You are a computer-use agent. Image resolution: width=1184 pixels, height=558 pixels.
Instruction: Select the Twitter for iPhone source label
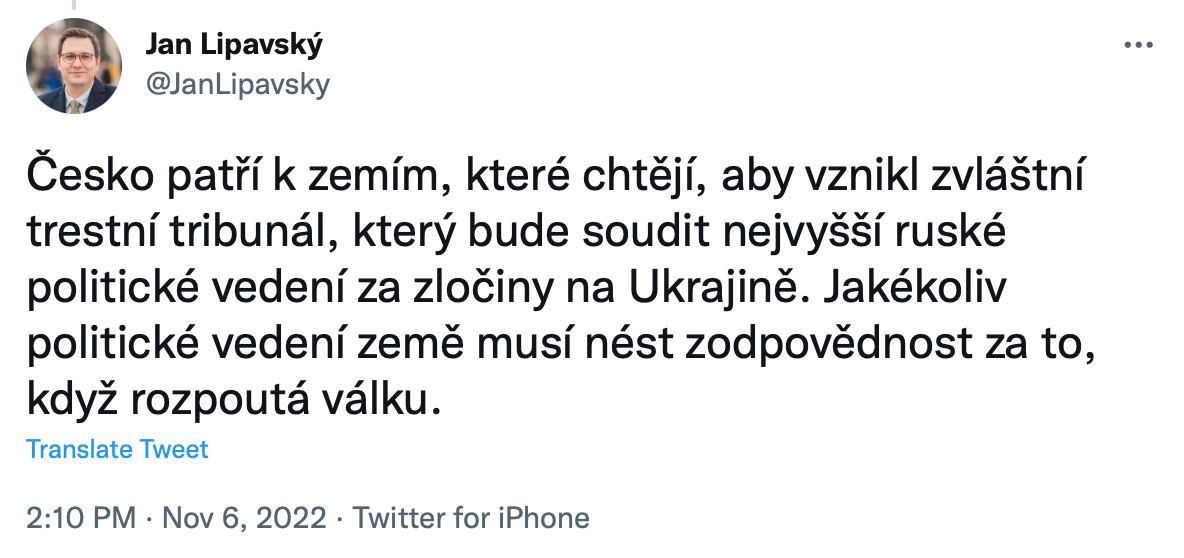tap(471, 518)
